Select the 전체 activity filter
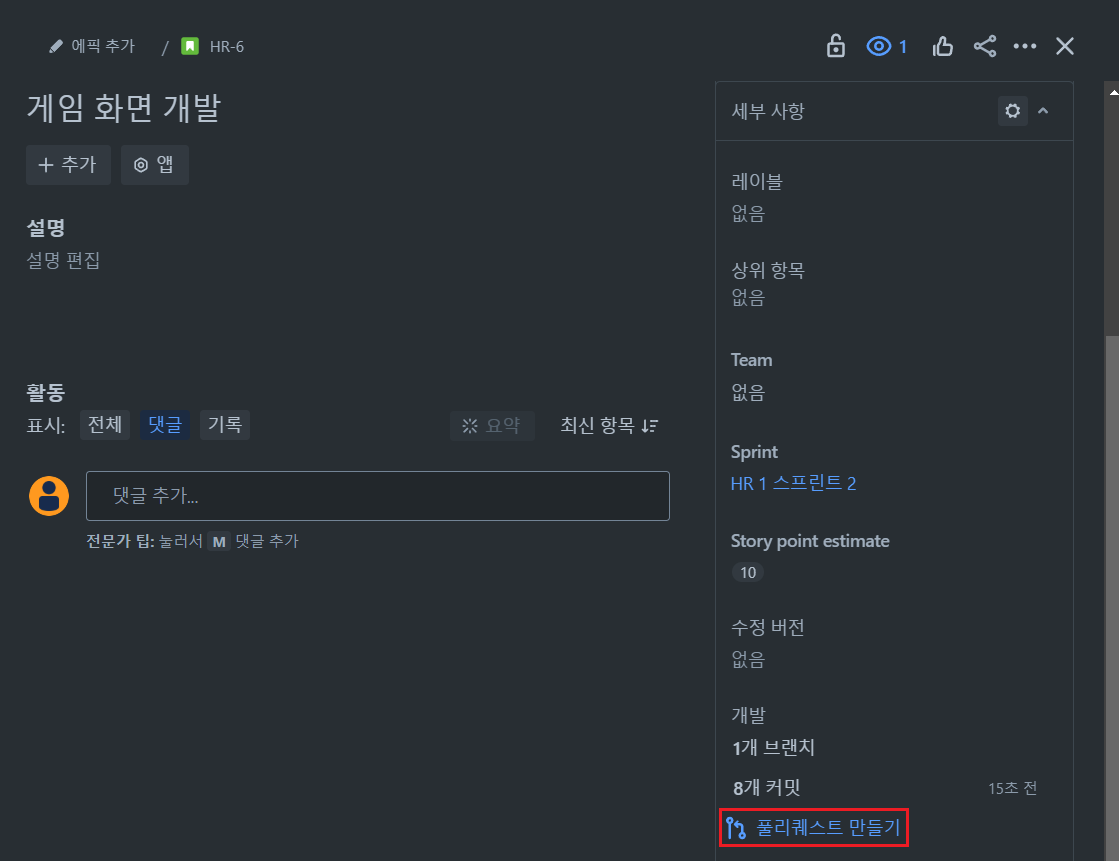 pos(105,425)
